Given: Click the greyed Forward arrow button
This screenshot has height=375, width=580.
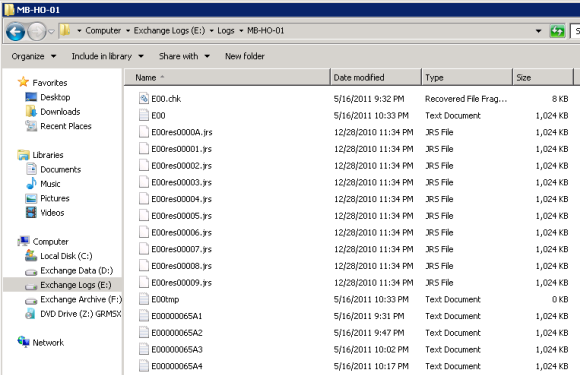Looking at the screenshot, I should click(37, 32).
